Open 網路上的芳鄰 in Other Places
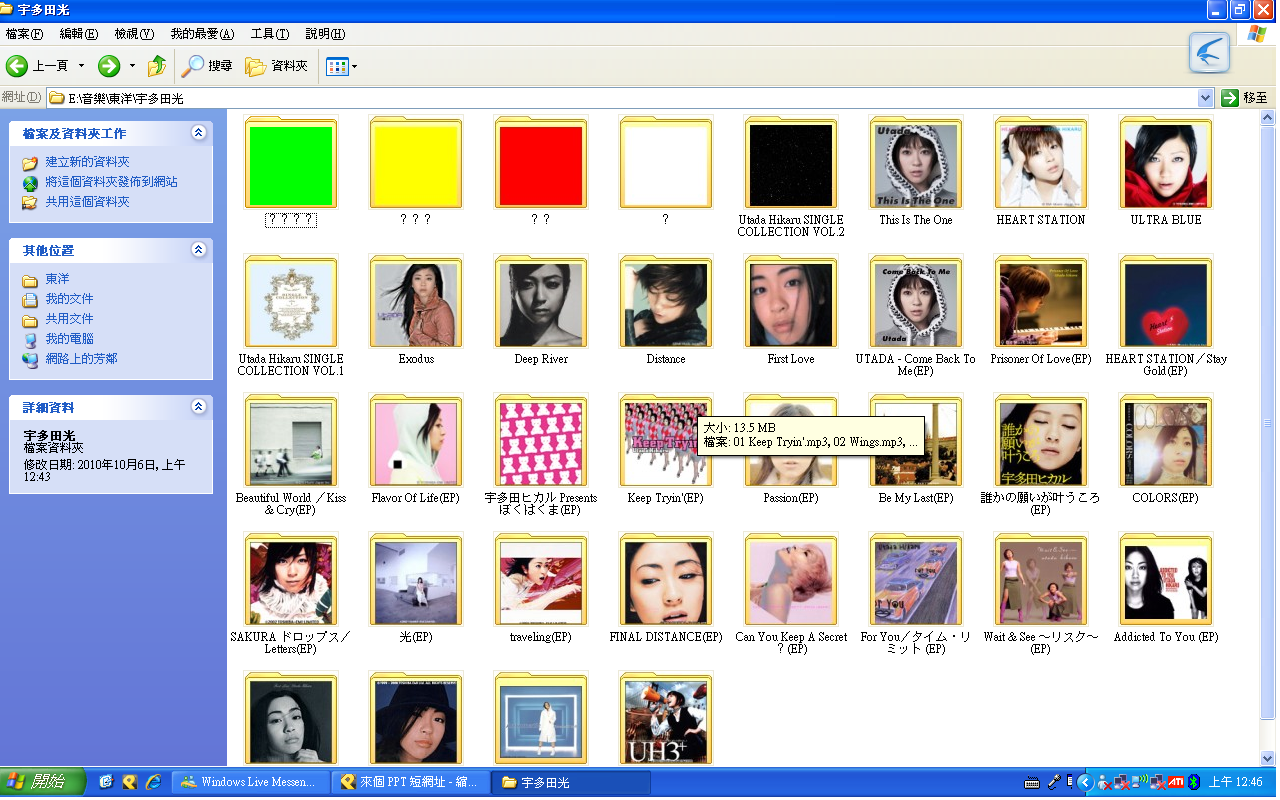This screenshot has width=1280, height=800. [81, 359]
